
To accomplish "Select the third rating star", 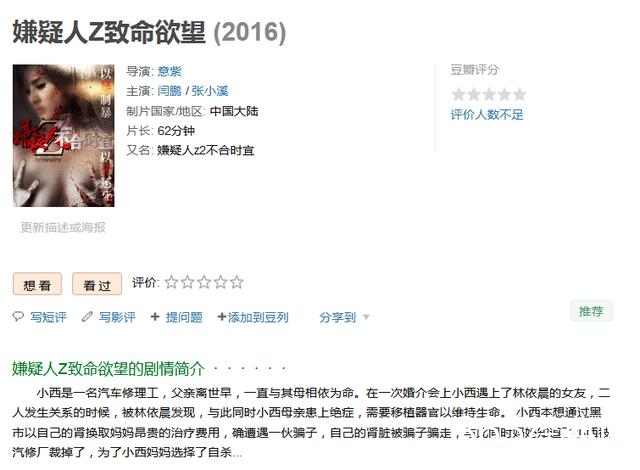I will point(204,282).
